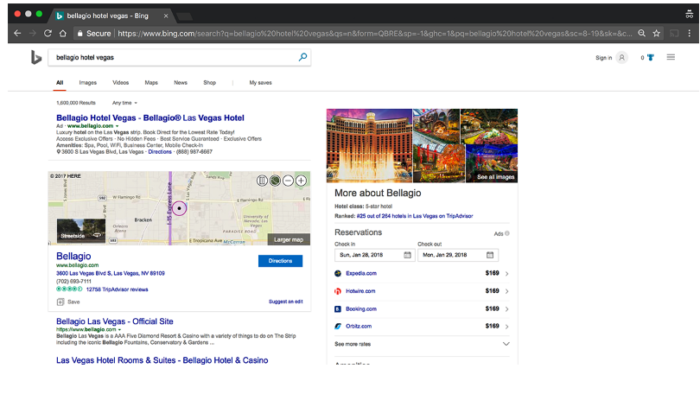Open Las Vegas Hotel Rooms & Suites link
The height and width of the screenshot is (394, 700).
[x=162, y=360]
